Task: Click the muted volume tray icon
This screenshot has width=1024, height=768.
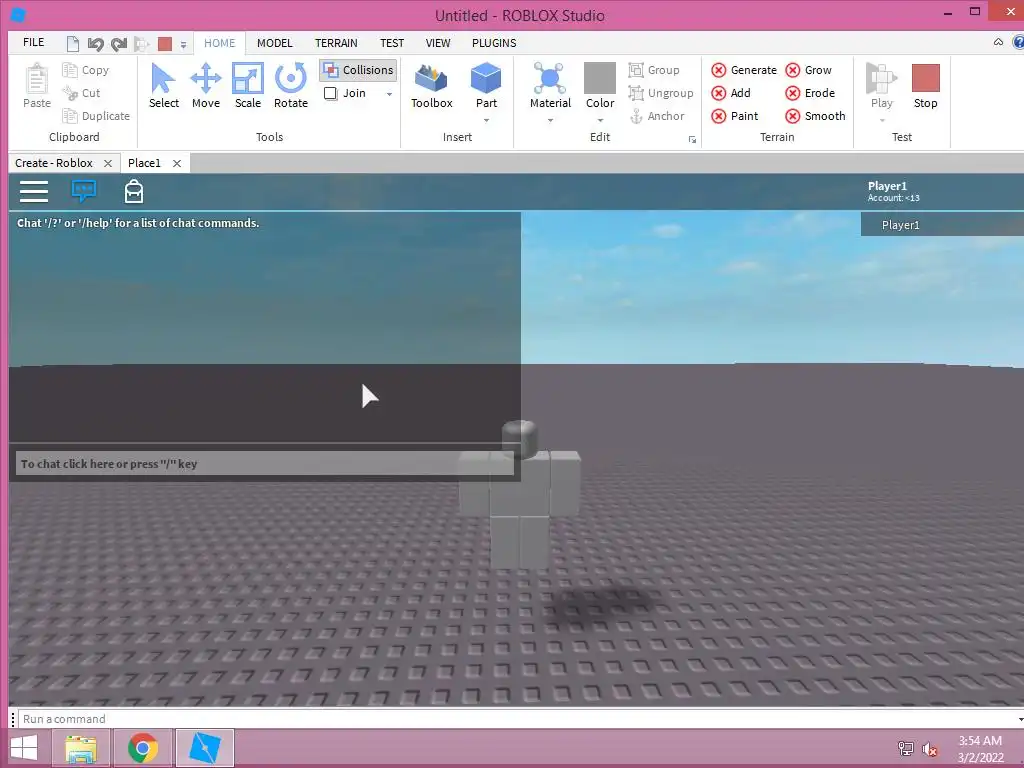Action: pos(930,748)
